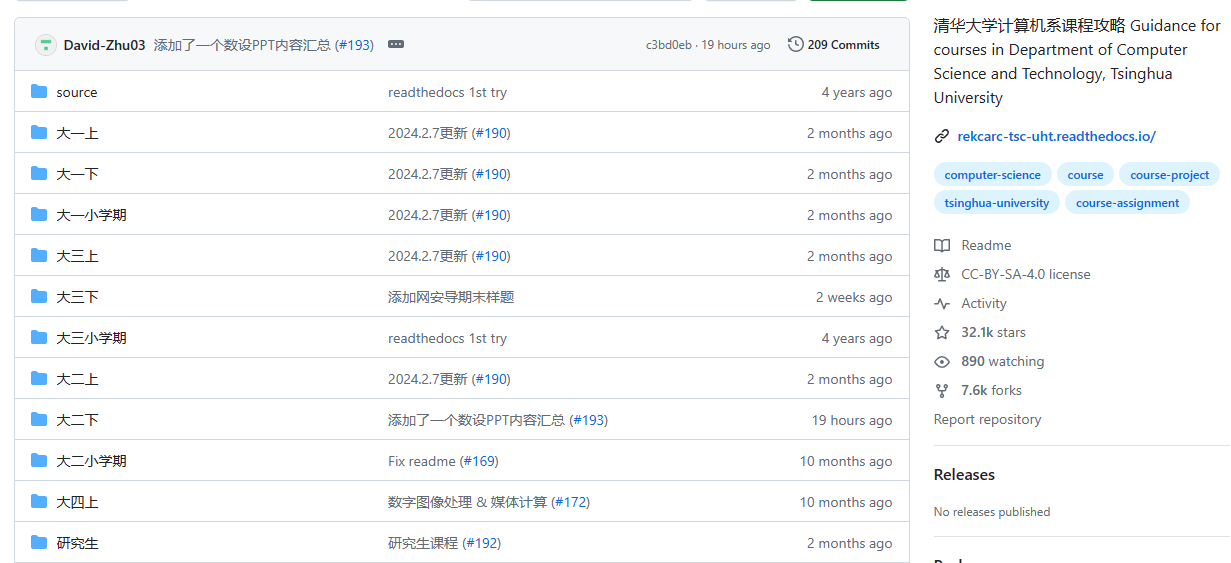The image size is (1231, 563).
Task: Open '数字图像处理 & 媒体计算' commit message
Action: coord(467,502)
